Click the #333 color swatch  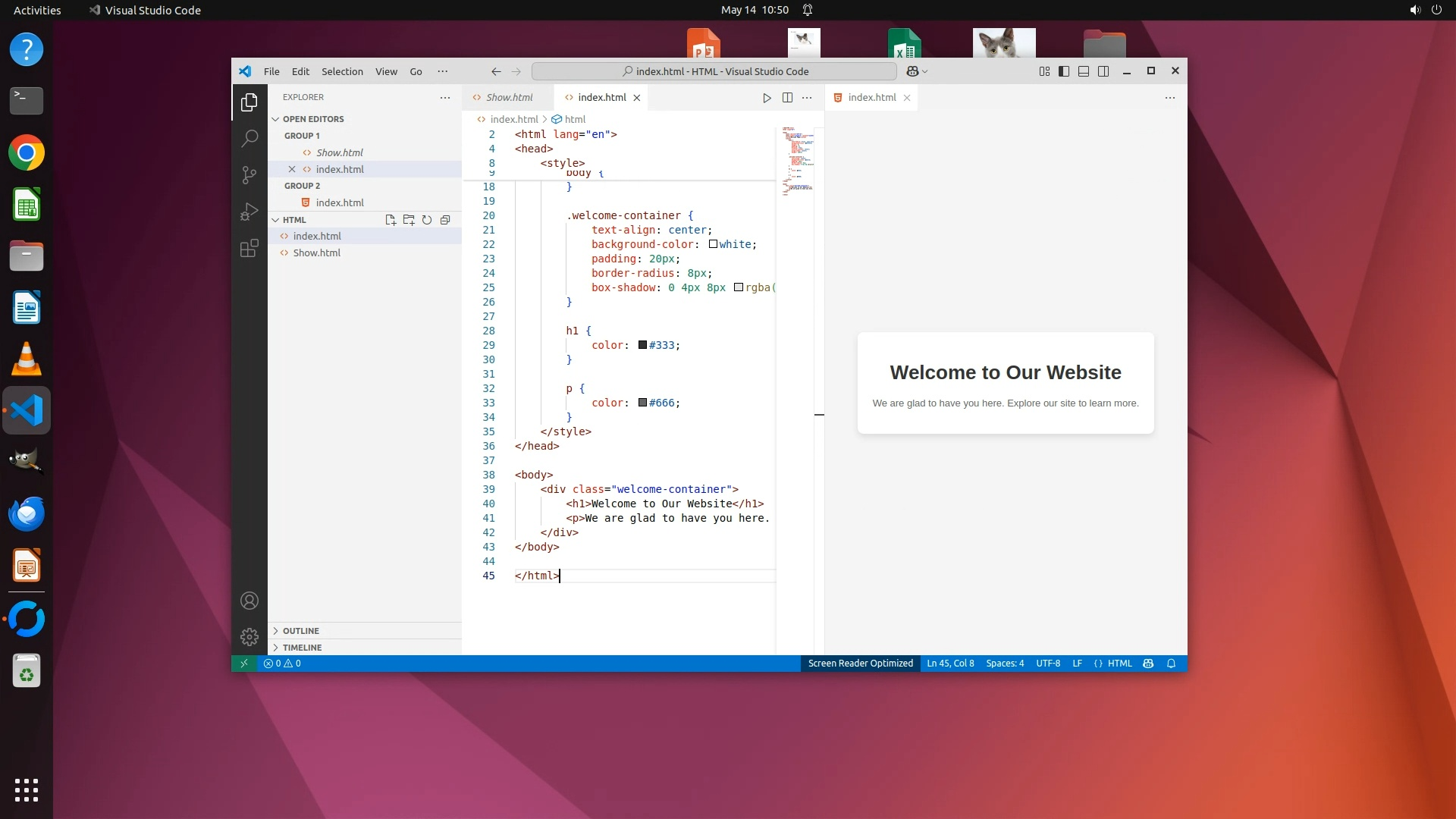643,345
